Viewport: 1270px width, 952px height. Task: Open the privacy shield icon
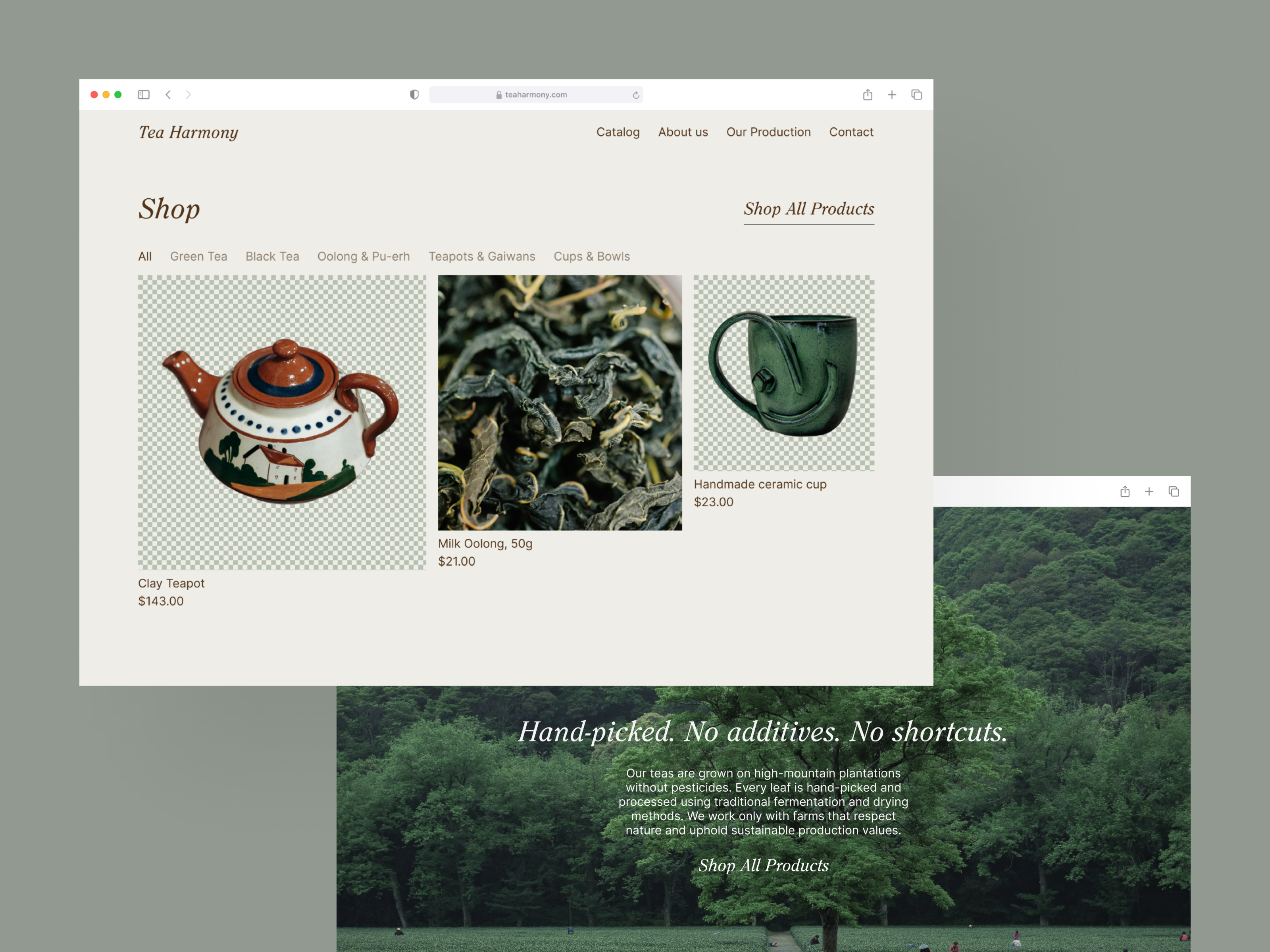click(414, 95)
